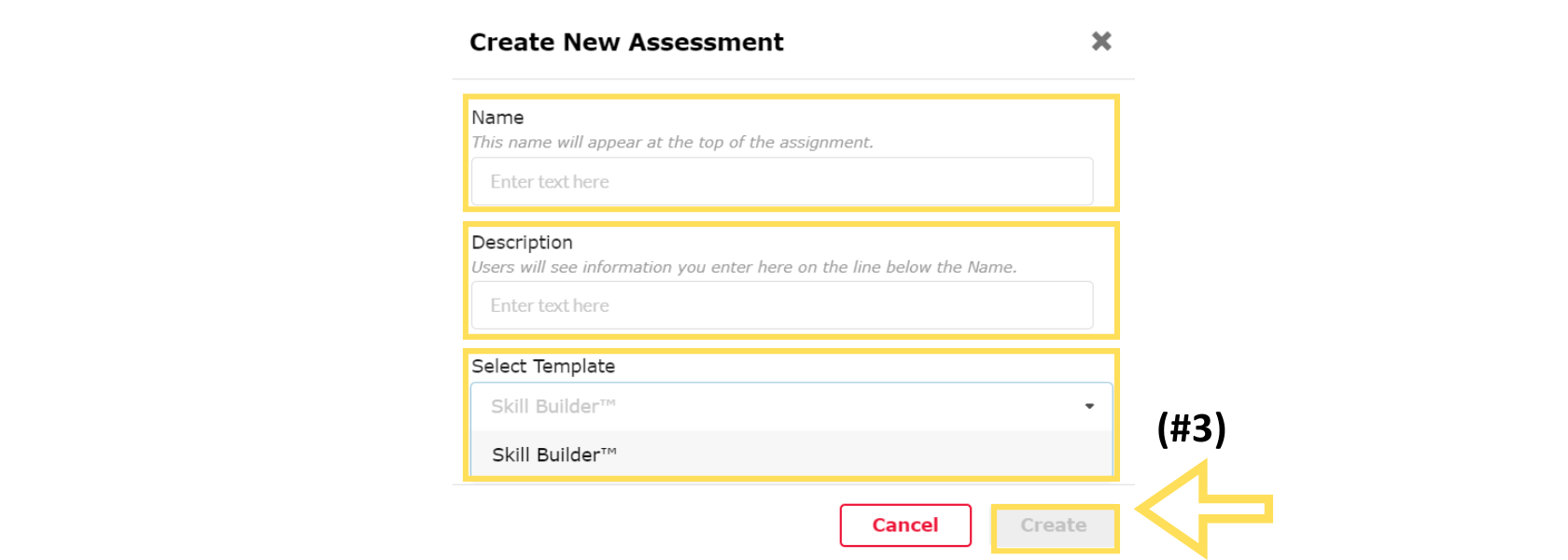Click the Create New Assessment title
The image size is (1568, 560).
coord(626,42)
